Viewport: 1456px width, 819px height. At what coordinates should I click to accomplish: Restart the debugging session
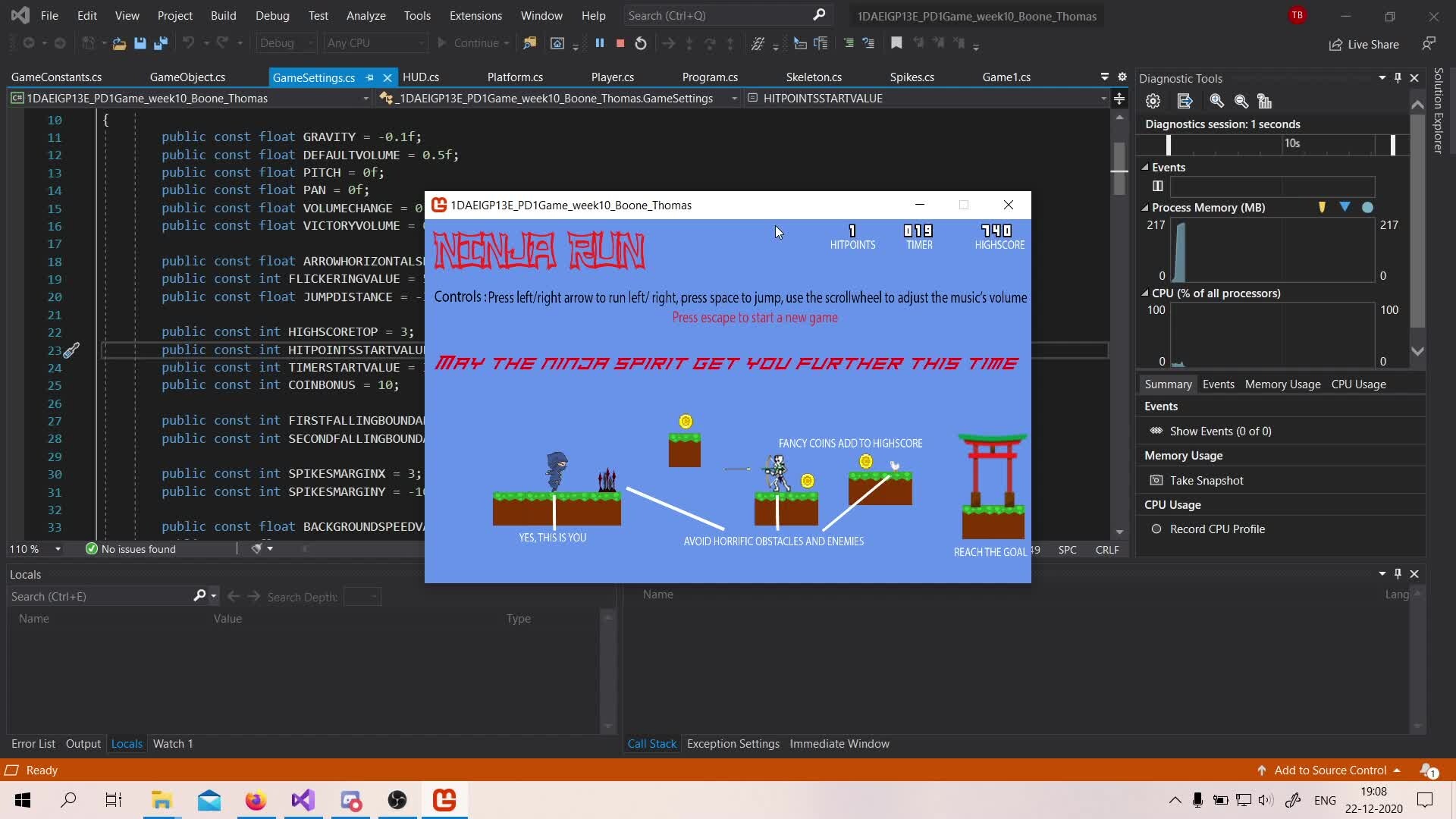(x=640, y=43)
